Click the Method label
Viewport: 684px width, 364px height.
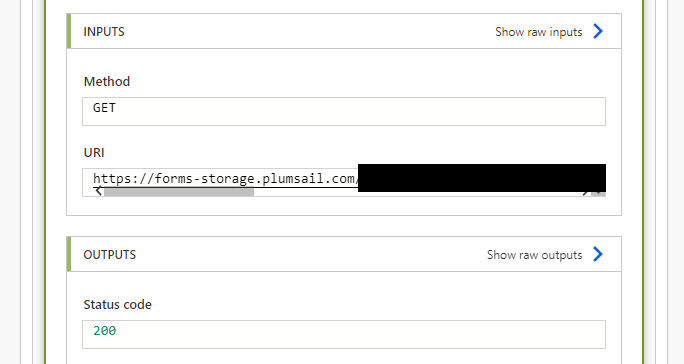(x=107, y=82)
